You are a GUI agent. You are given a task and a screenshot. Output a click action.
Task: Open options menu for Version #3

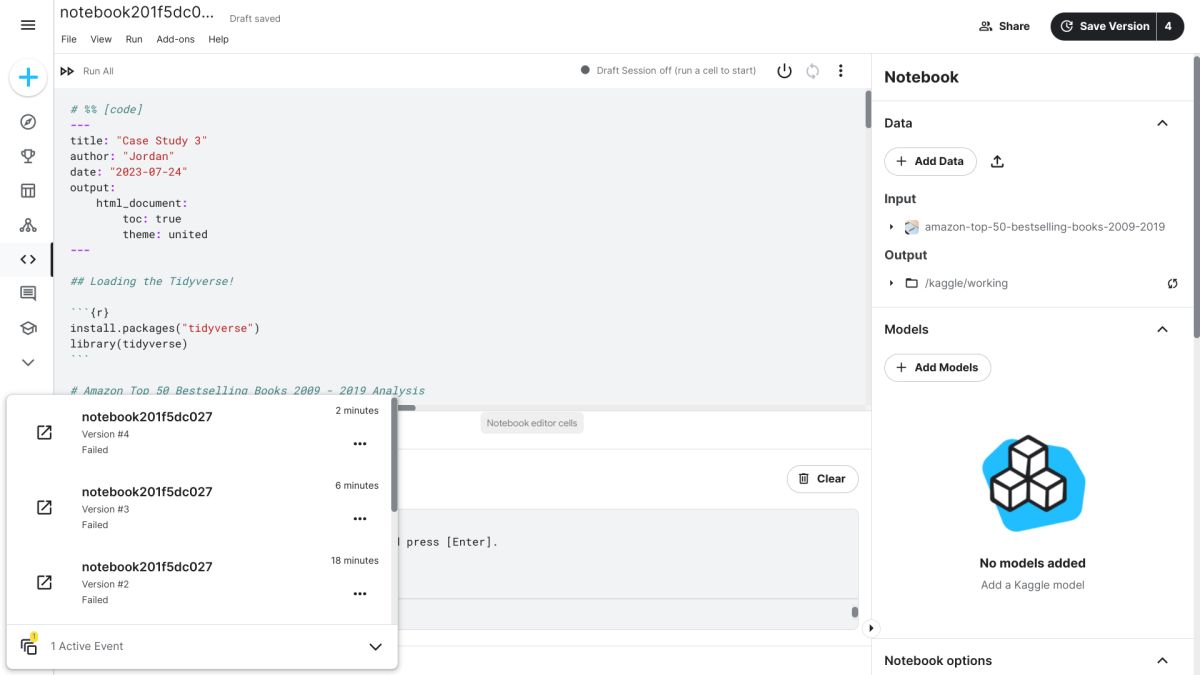pos(360,518)
